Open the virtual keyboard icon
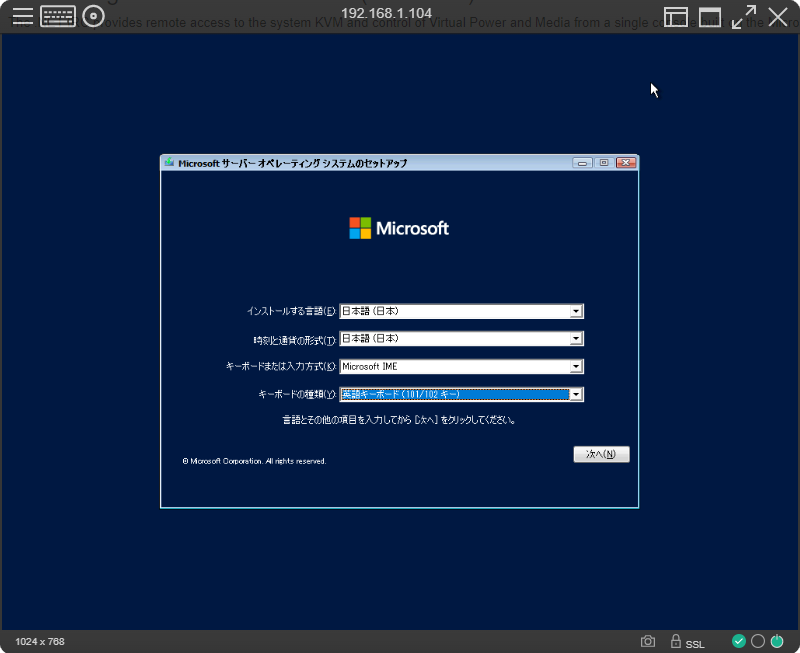Screen dimensions: 800x653 [58, 16]
